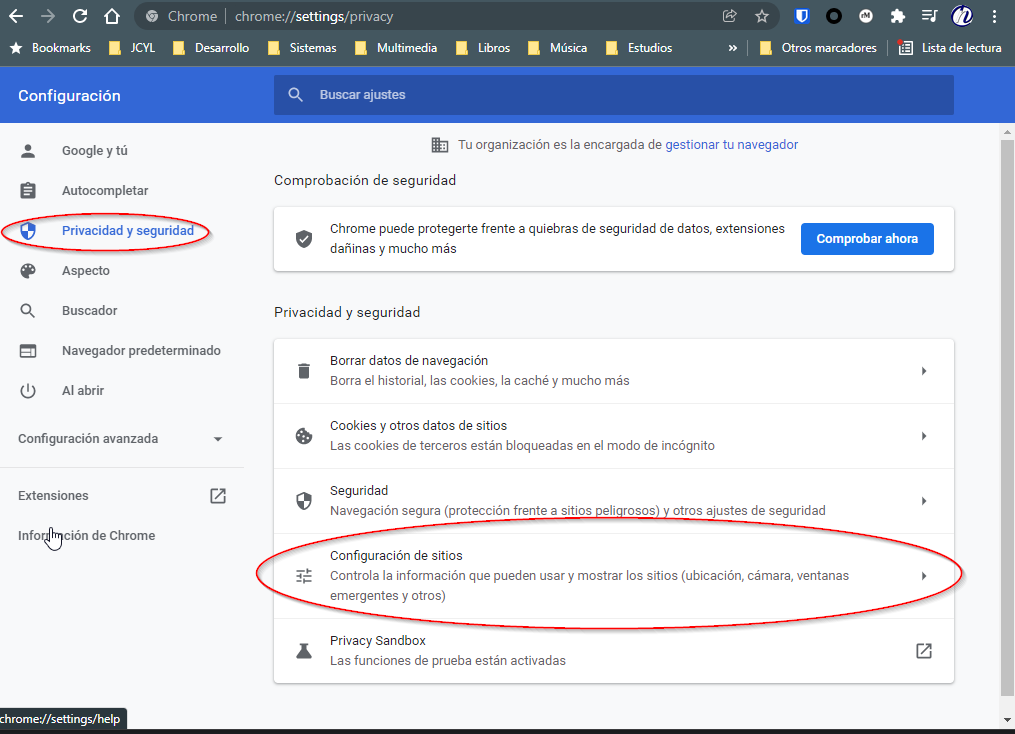Viewport: 1015px width, 734px height.
Task: Open Cookies y otros datos de sitios
Action: pos(614,436)
